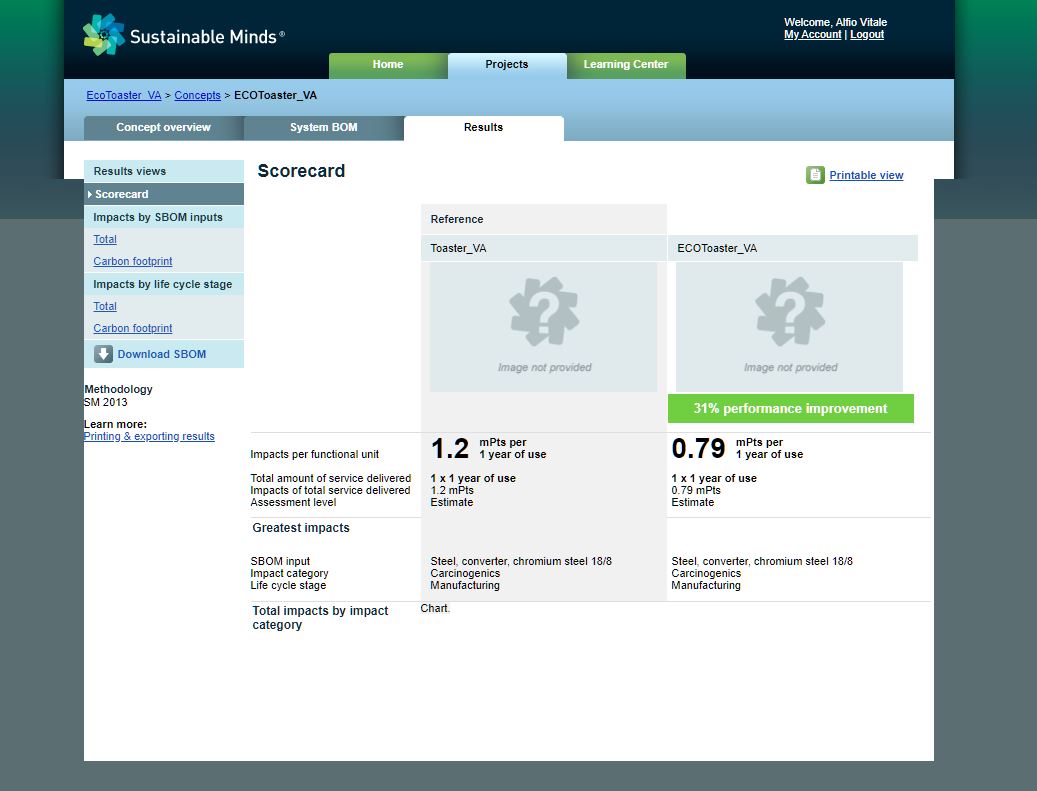The width and height of the screenshot is (1037, 791).
Task: Select Scorecard in Results views
Action: click(164, 194)
